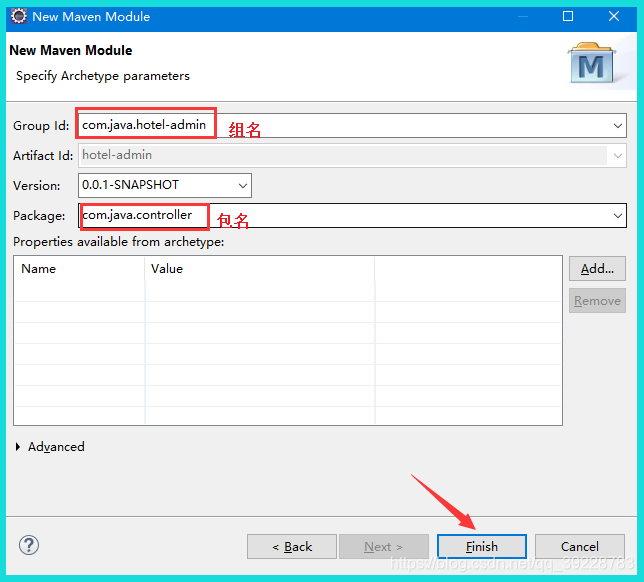Click into the Group Id text field

click(x=352, y=126)
